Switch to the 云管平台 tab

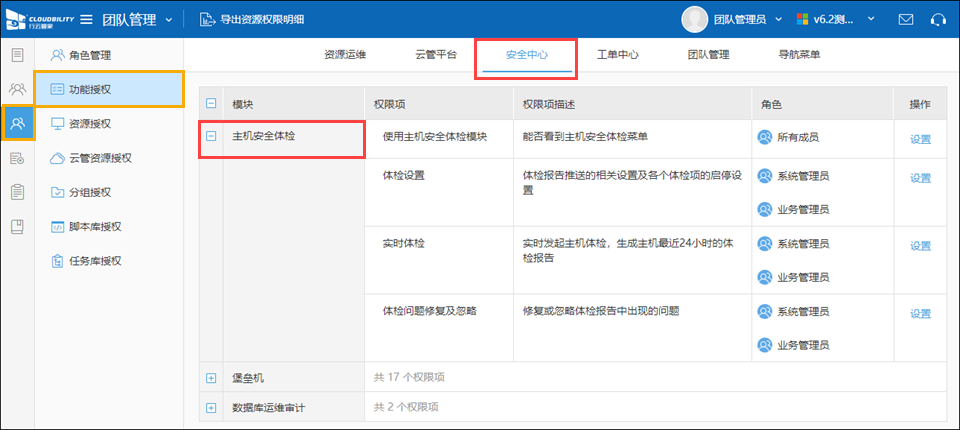point(435,55)
